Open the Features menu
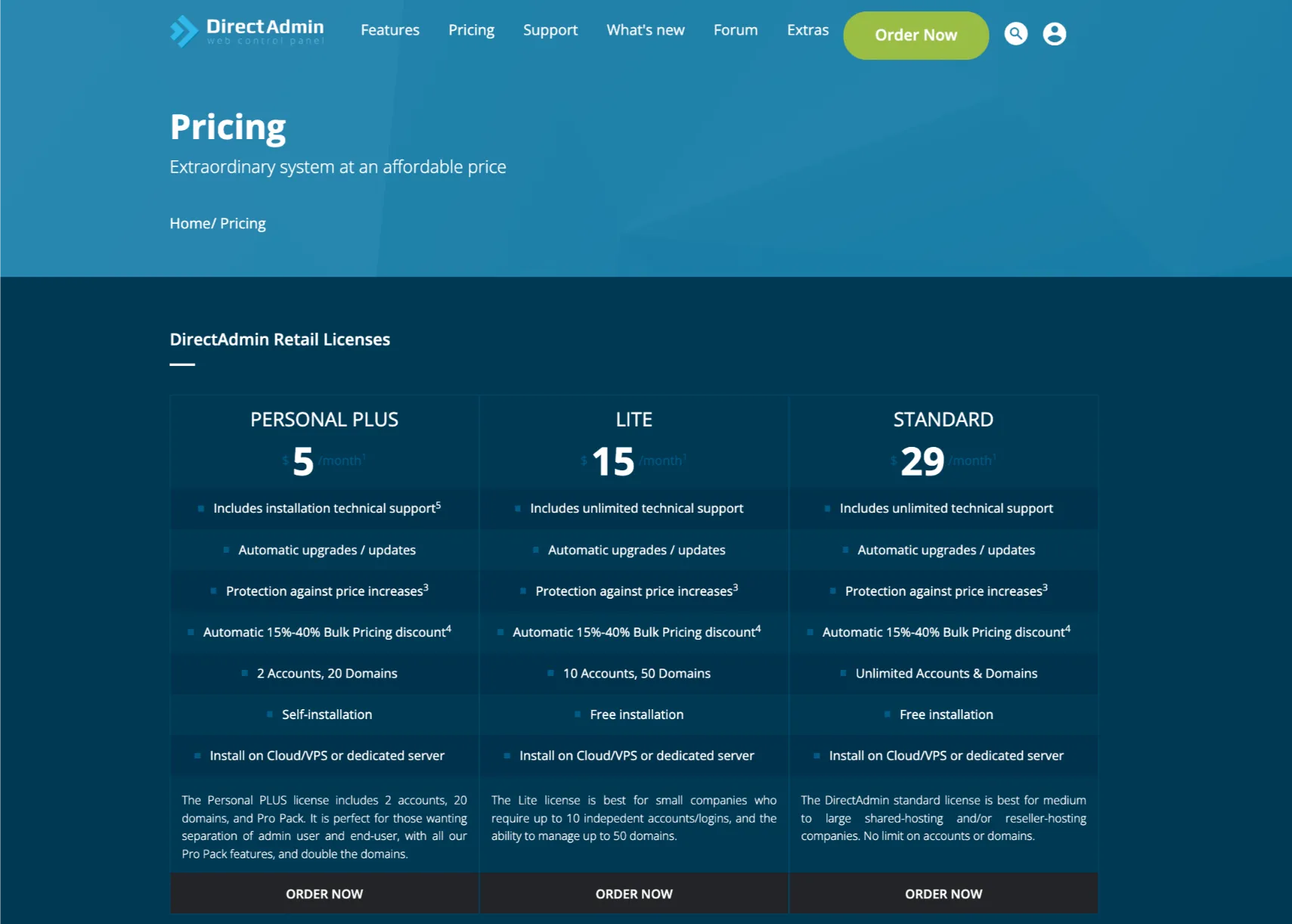Screen dimensions: 1292x924 [x=390, y=30]
